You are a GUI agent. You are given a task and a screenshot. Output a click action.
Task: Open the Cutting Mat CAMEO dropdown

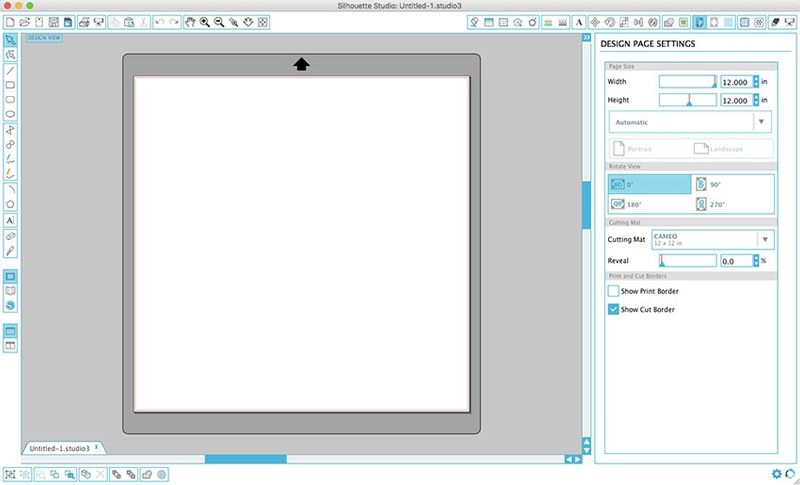pyautogui.click(x=713, y=240)
